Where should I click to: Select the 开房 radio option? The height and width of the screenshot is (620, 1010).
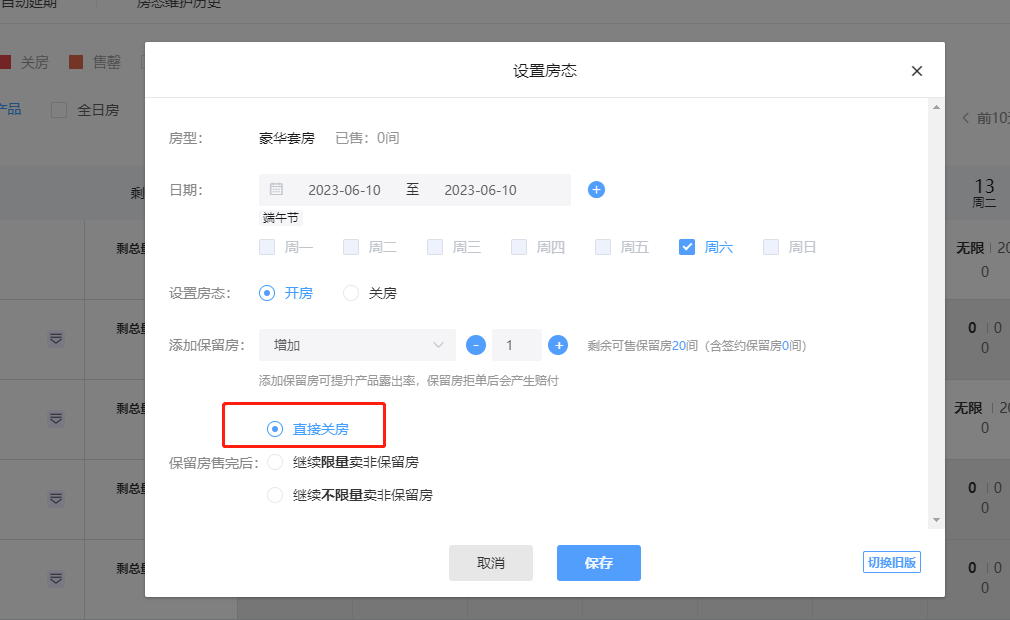coord(267,293)
